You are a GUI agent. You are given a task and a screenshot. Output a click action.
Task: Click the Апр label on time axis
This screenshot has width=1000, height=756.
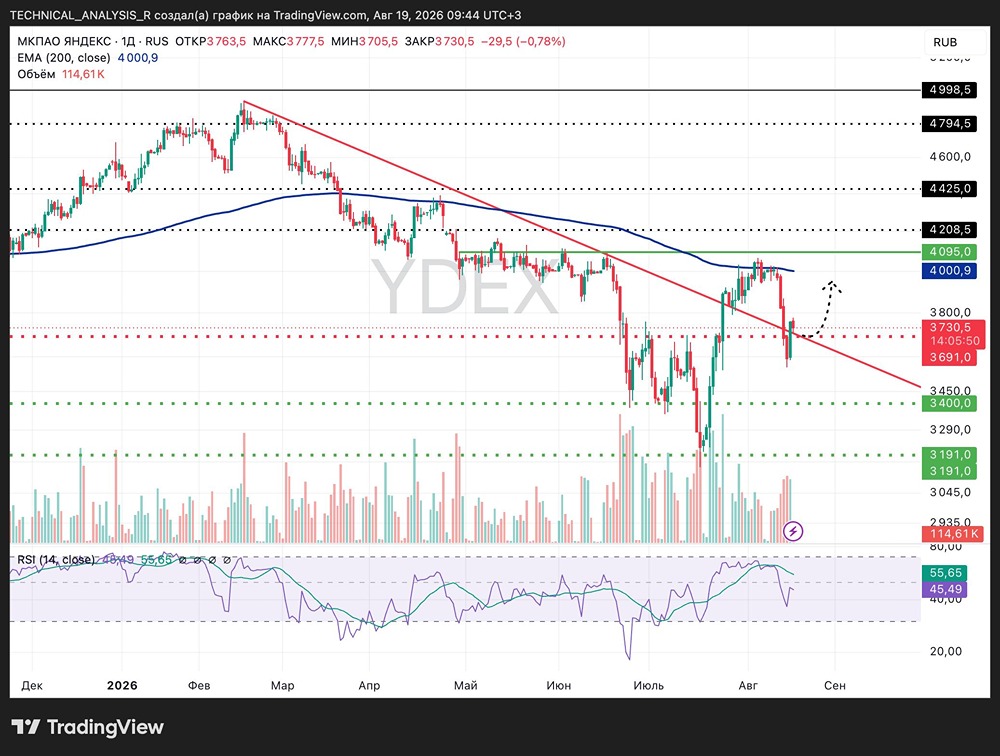pos(369,685)
